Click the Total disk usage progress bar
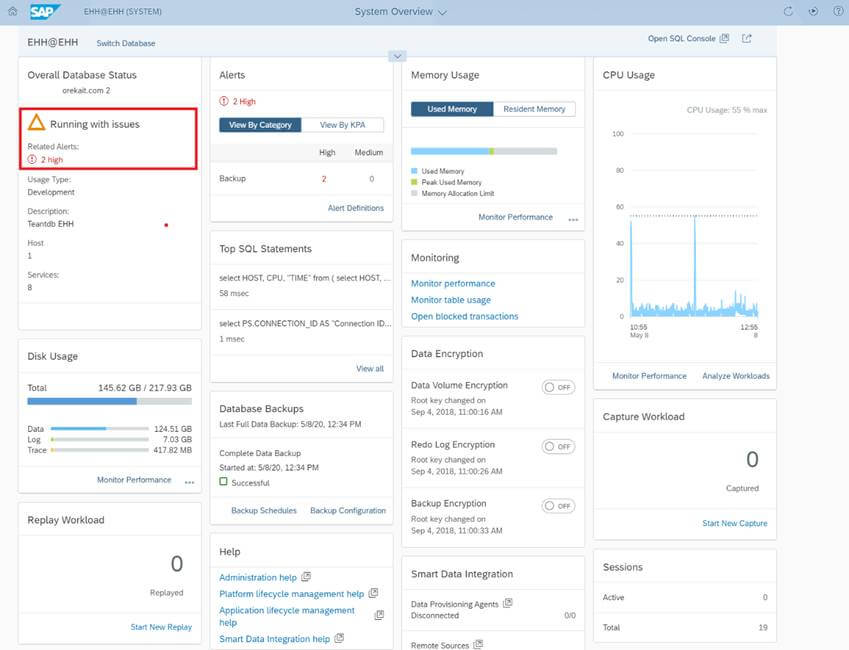This screenshot has width=849, height=650. tap(109, 401)
